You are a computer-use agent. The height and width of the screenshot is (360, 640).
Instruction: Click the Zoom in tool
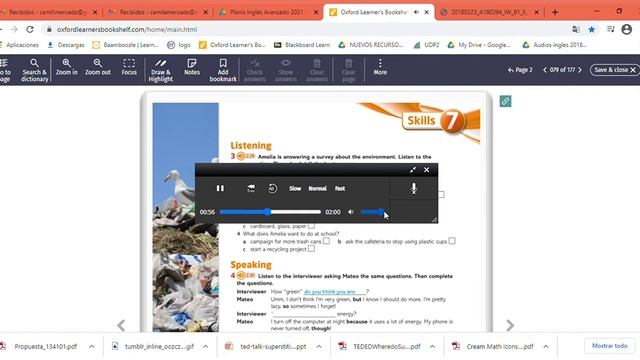67,67
